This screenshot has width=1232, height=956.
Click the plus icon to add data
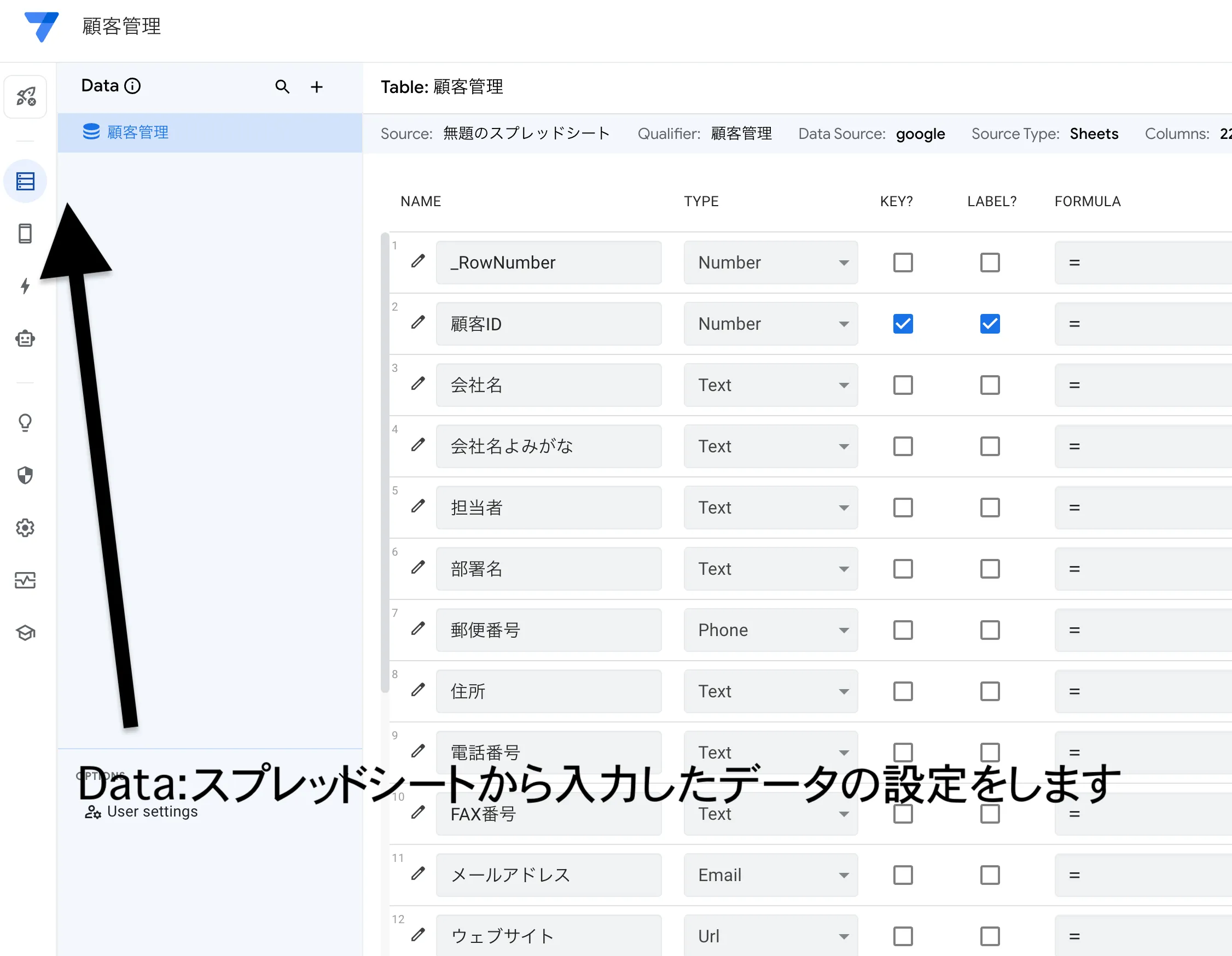point(317,87)
